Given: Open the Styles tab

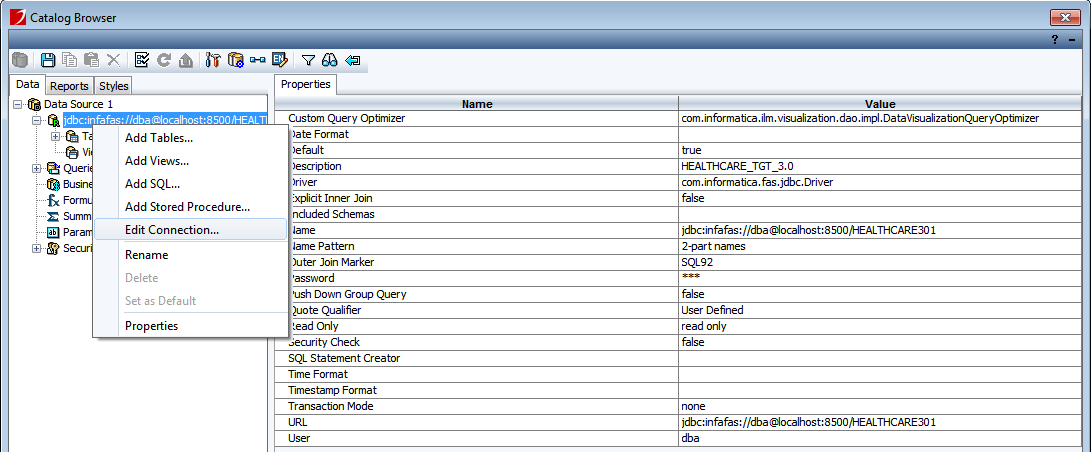Looking at the screenshot, I should (x=114, y=86).
